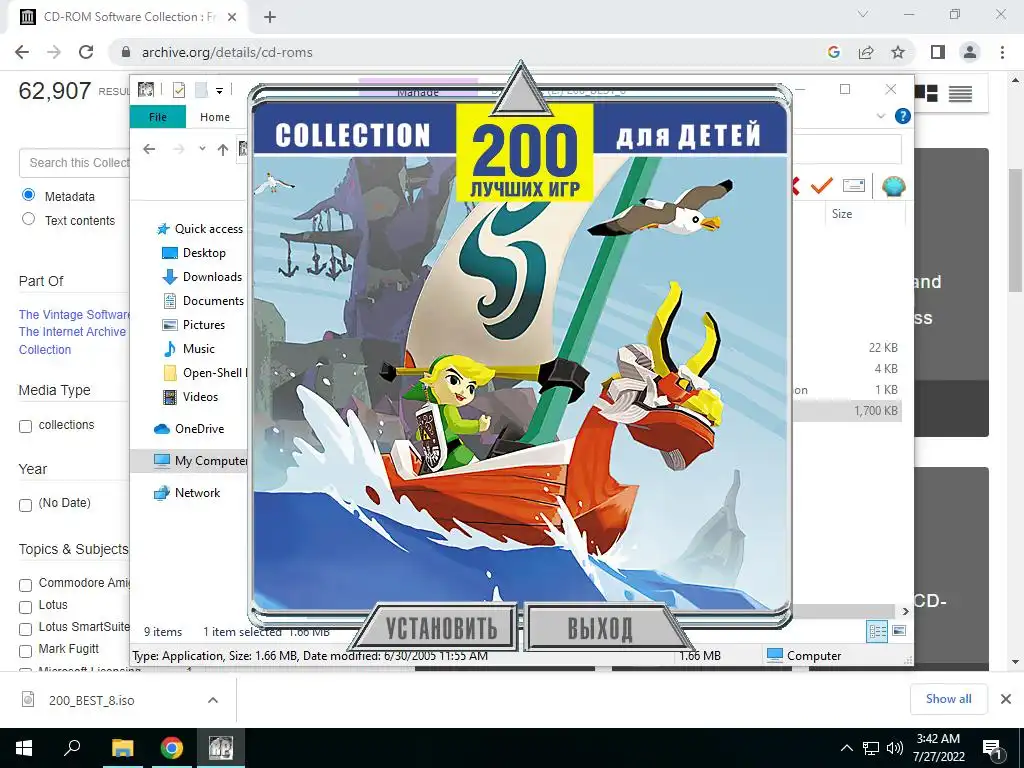
Task: Check the (No Date) year checkbox
Action: [25, 505]
